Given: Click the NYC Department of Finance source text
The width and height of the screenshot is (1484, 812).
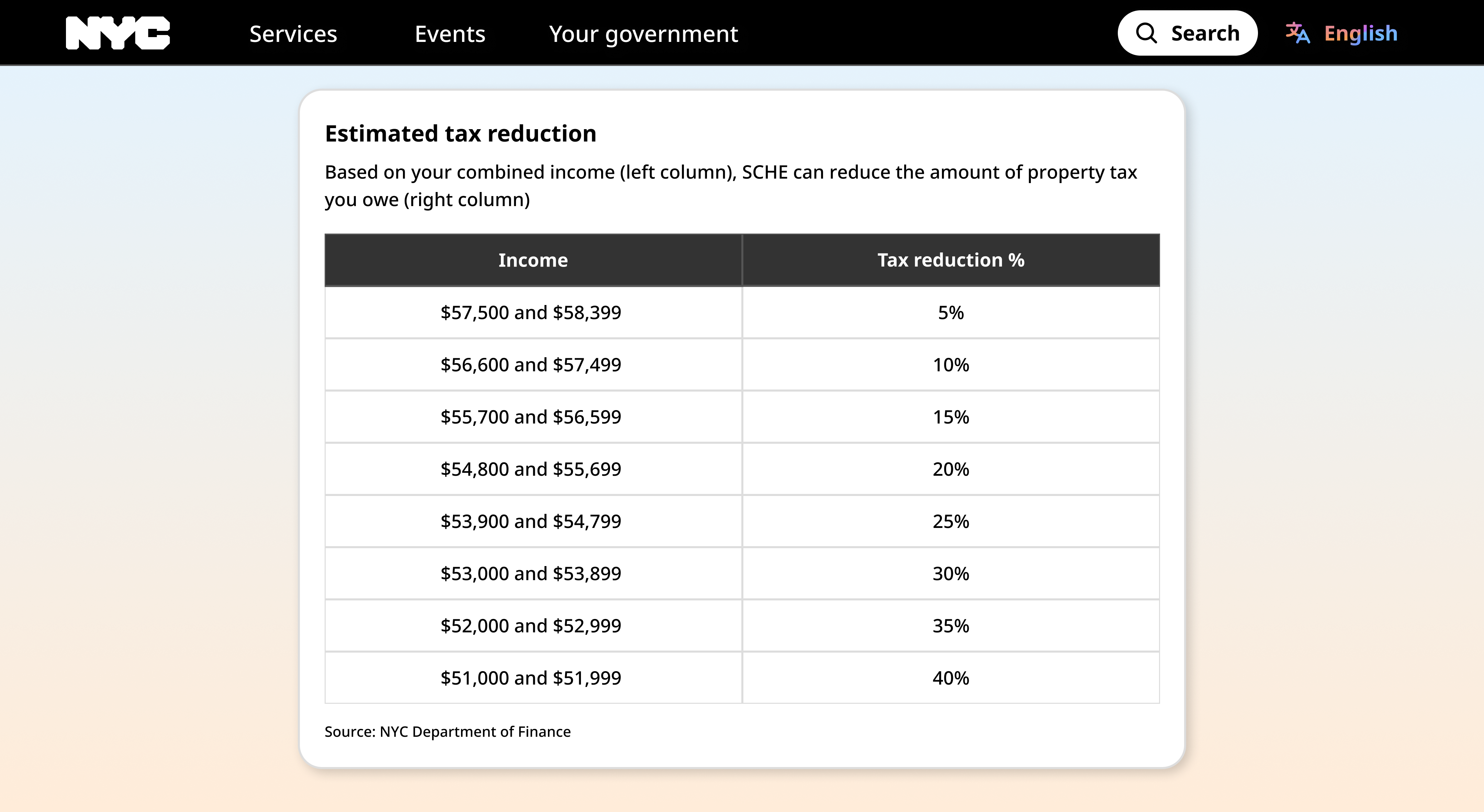Looking at the screenshot, I should pyautogui.click(x=448, y=731).
